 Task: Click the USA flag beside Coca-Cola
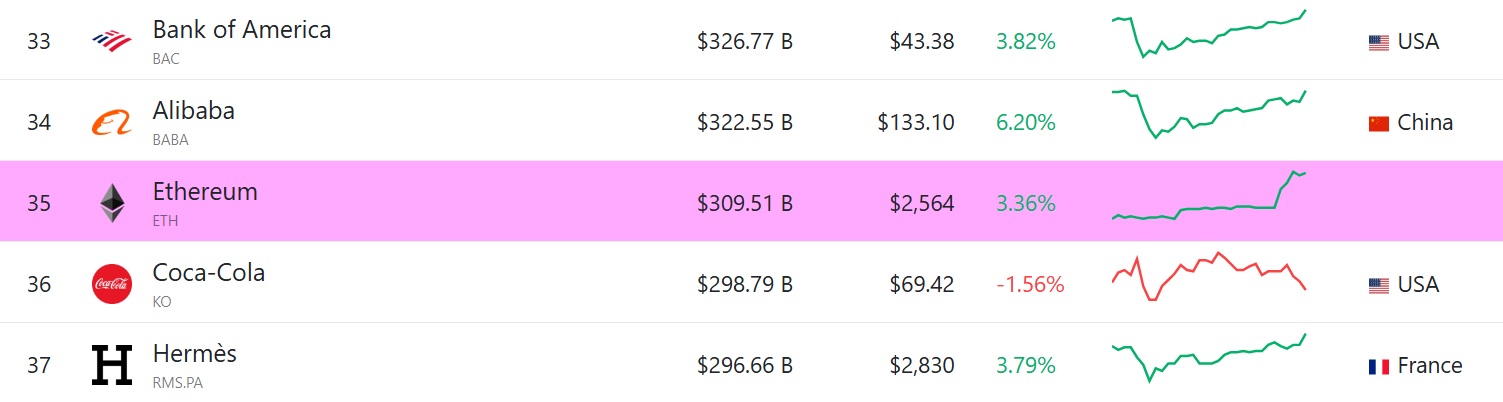tap(1379, 285)
